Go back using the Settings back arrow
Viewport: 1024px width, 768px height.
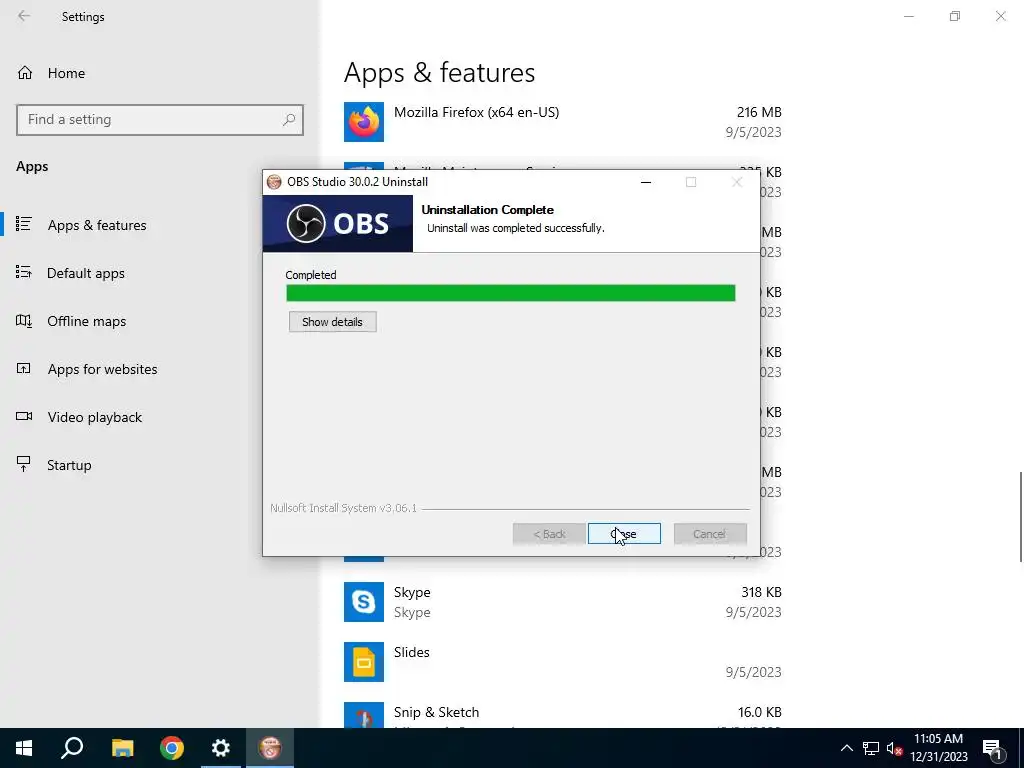(24, 16)
